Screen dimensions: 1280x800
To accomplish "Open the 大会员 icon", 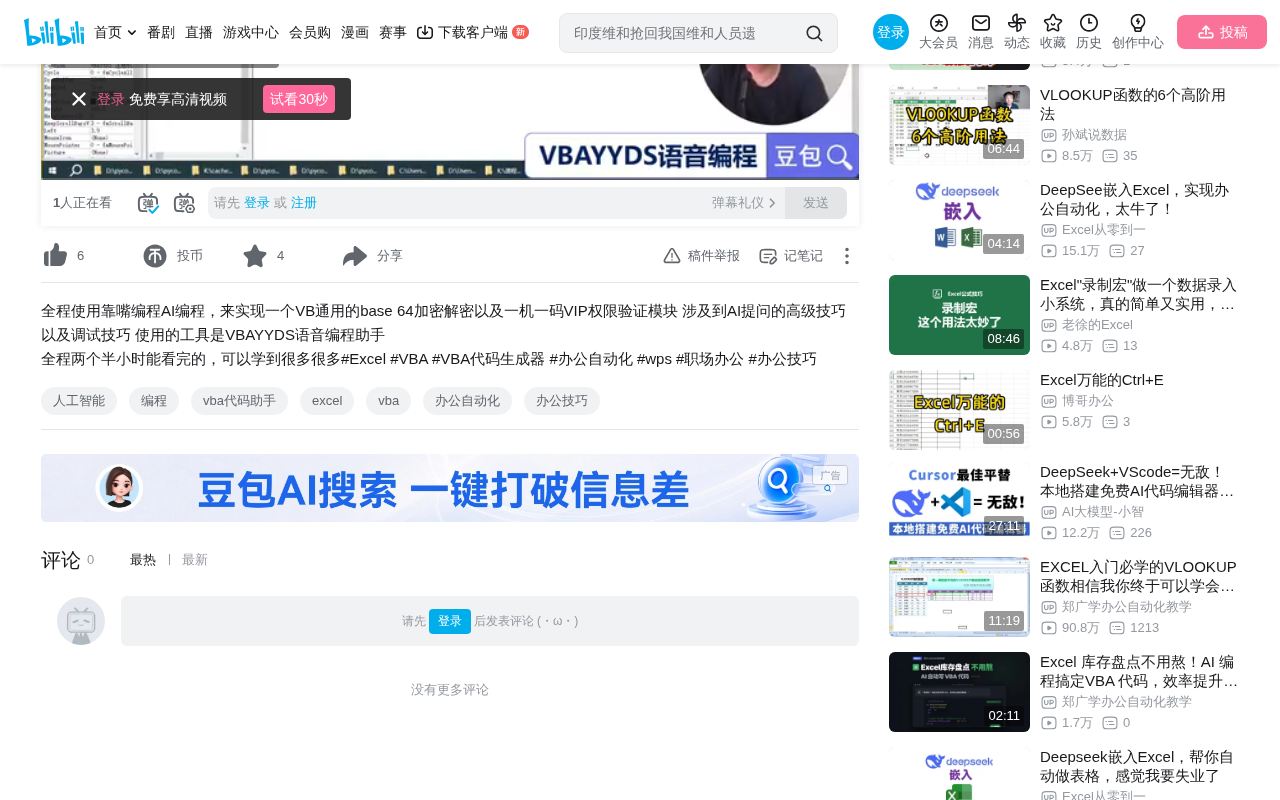I will (938, 23).
